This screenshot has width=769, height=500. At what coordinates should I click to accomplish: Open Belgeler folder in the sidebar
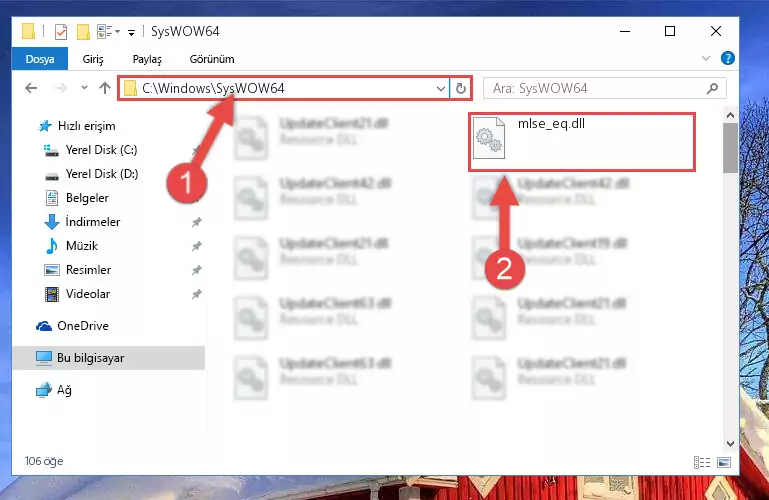(87, 198)
